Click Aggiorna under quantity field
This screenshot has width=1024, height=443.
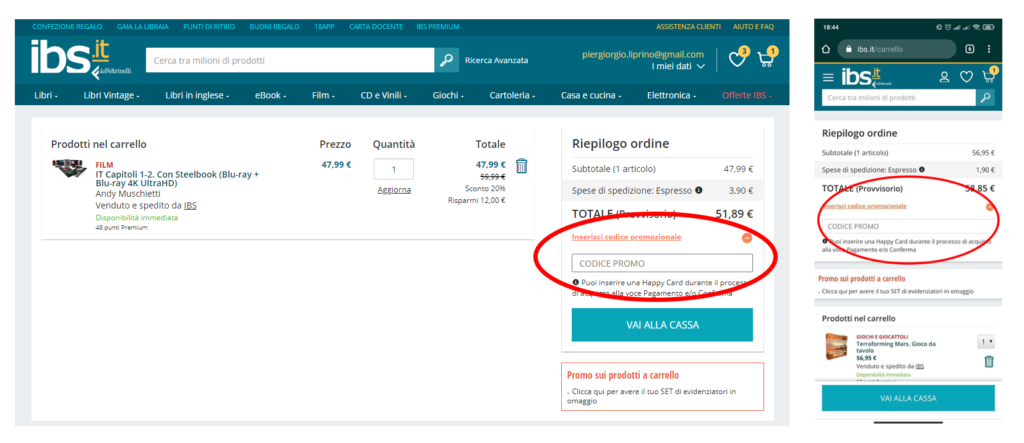(x=394, y=189)
